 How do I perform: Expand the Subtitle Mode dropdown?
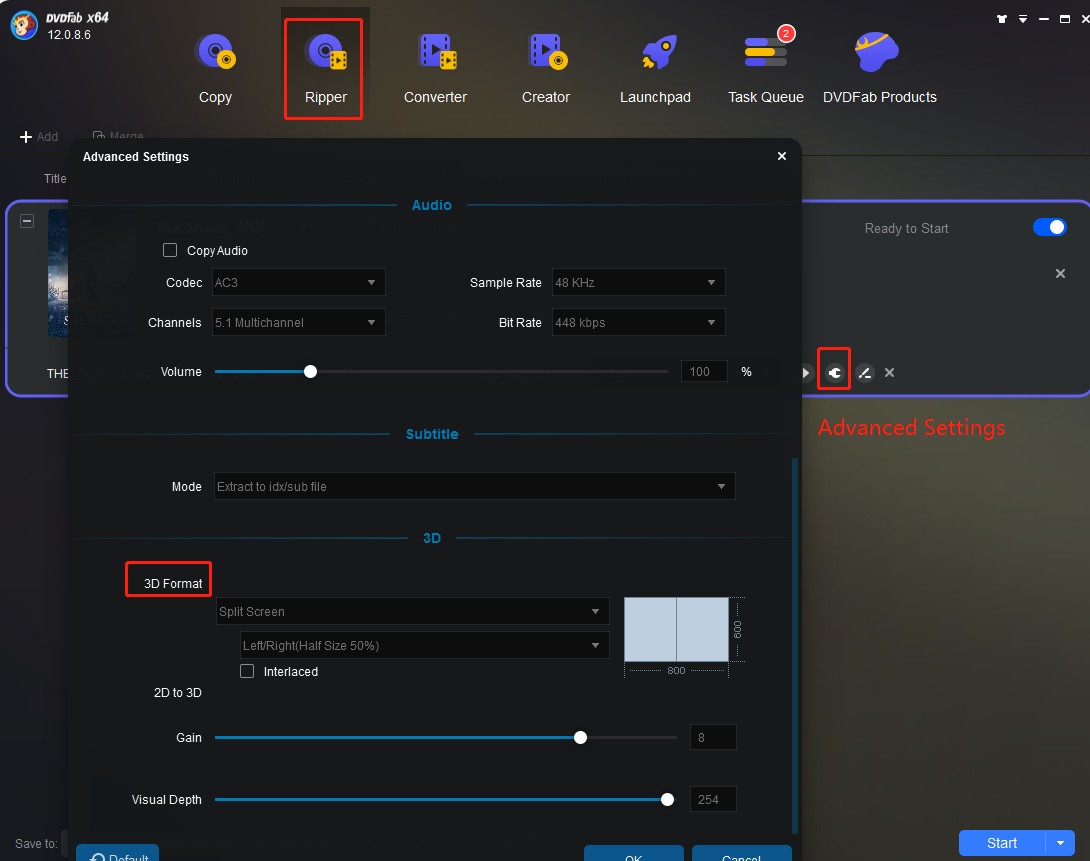(x=473, y=487)
